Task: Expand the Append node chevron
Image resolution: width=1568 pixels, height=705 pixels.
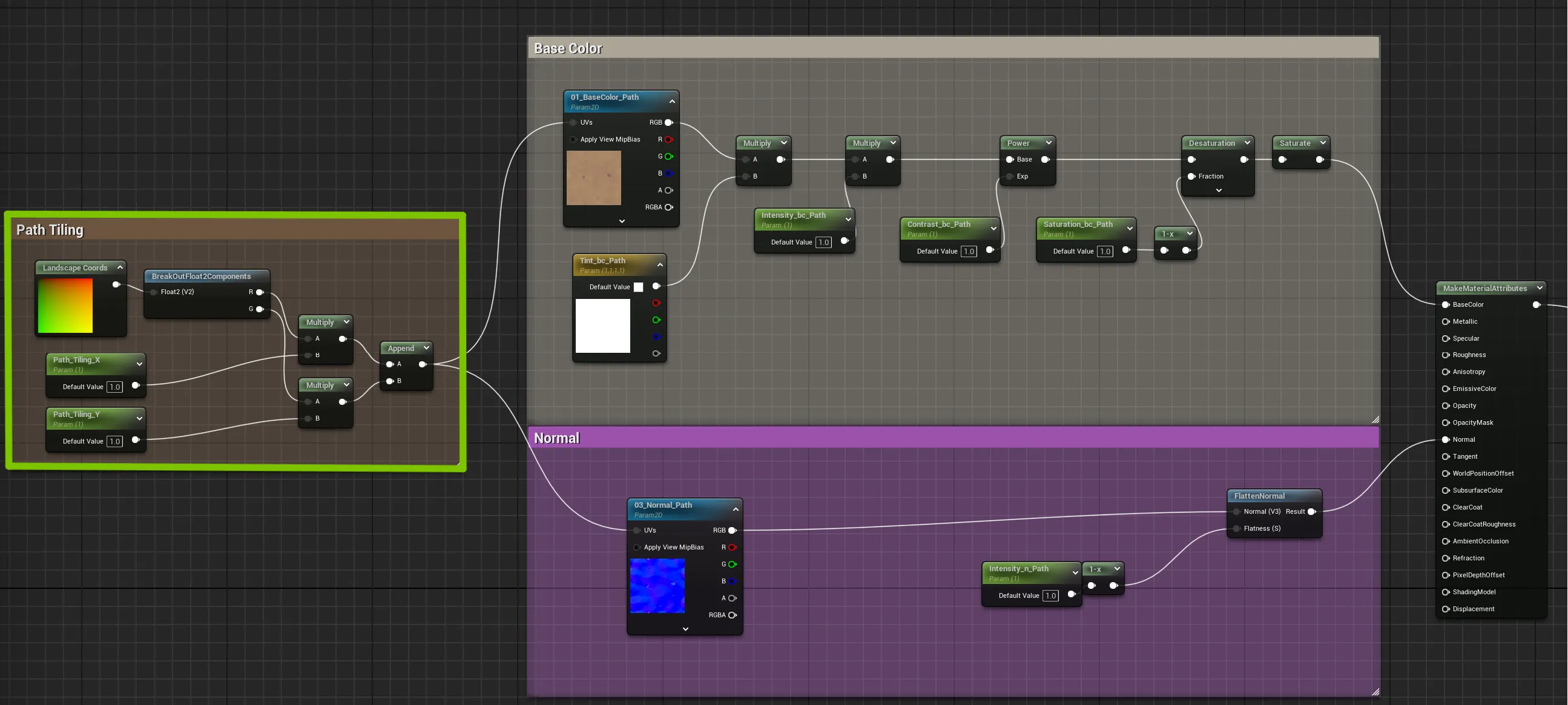Action: click(x=426, y=348)
